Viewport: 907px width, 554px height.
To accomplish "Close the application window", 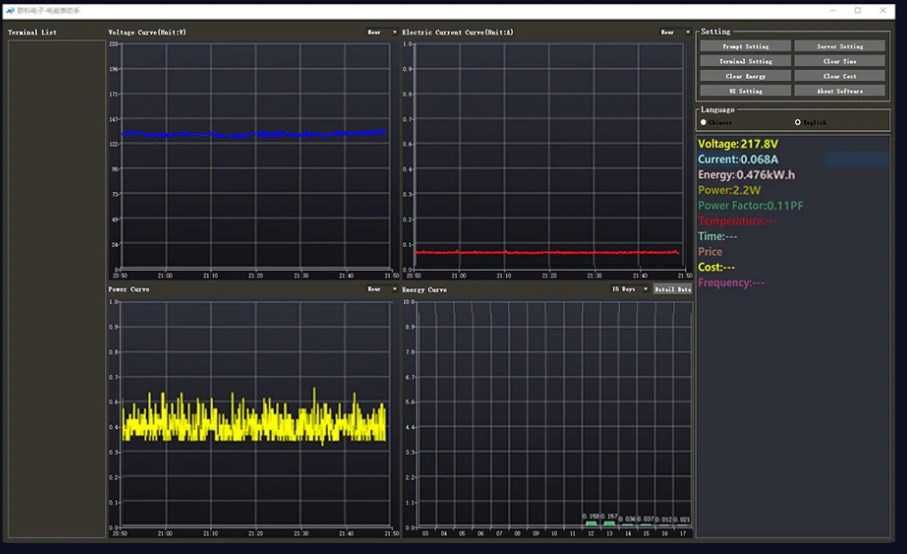I will pyautogui.click(x=883, y=10).
